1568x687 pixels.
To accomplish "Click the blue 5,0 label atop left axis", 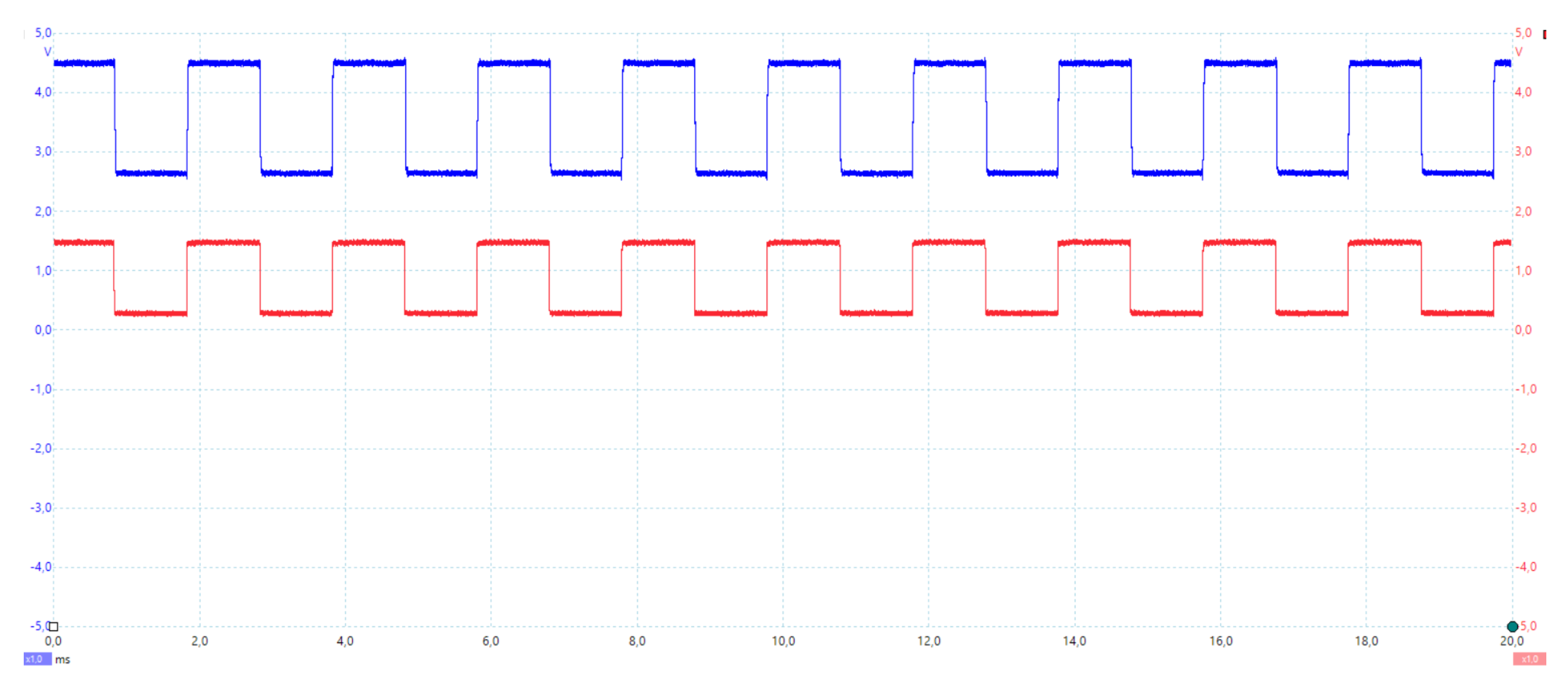I will pyautogui.click(x=43, y=33).
